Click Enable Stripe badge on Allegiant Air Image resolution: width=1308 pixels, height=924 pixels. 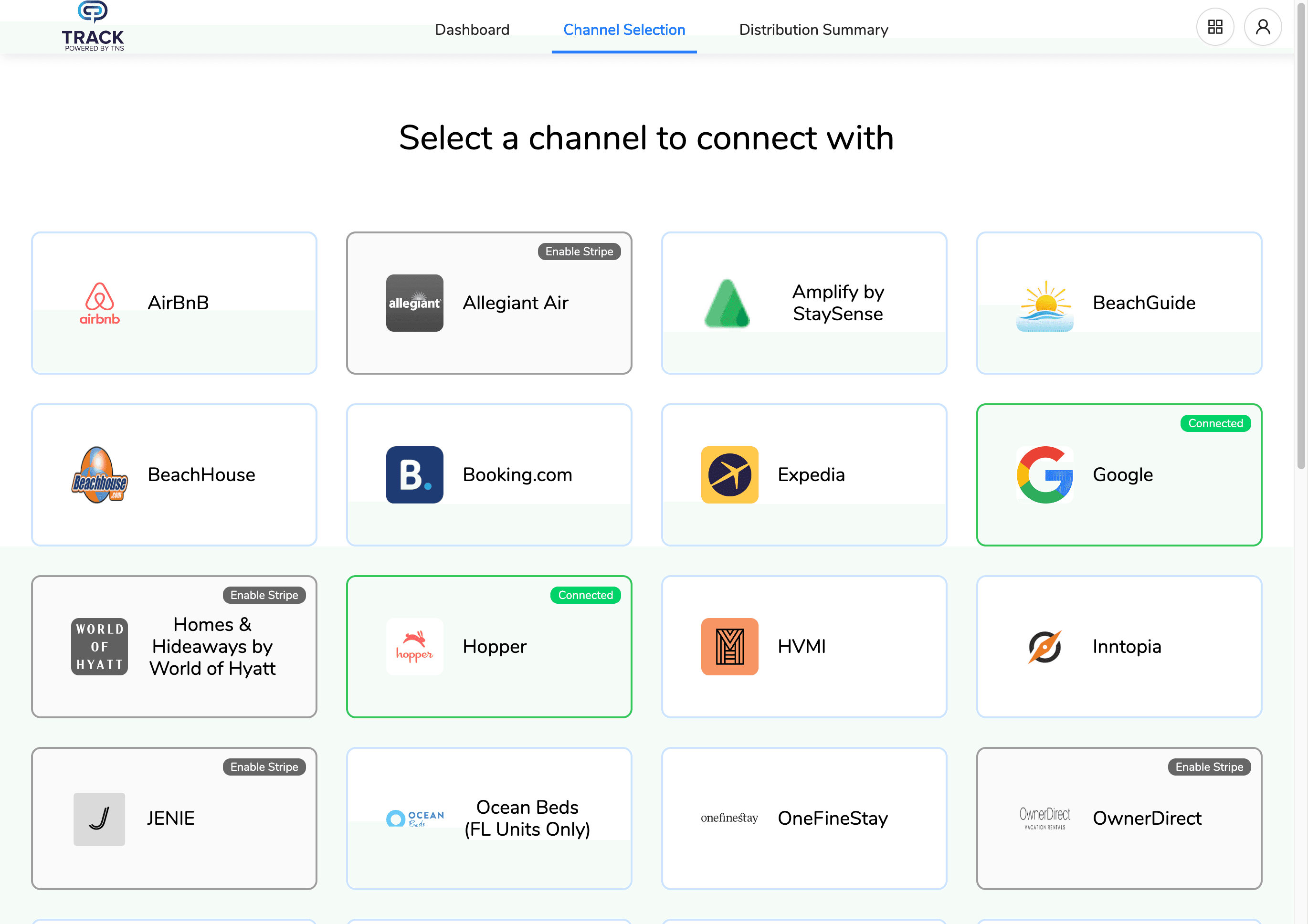(580, 252)
